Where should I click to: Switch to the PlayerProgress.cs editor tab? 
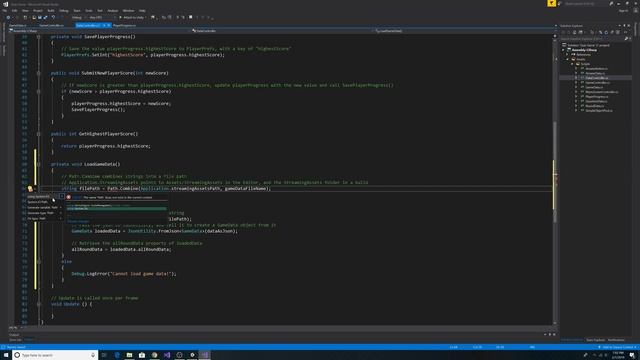[124, 25]
